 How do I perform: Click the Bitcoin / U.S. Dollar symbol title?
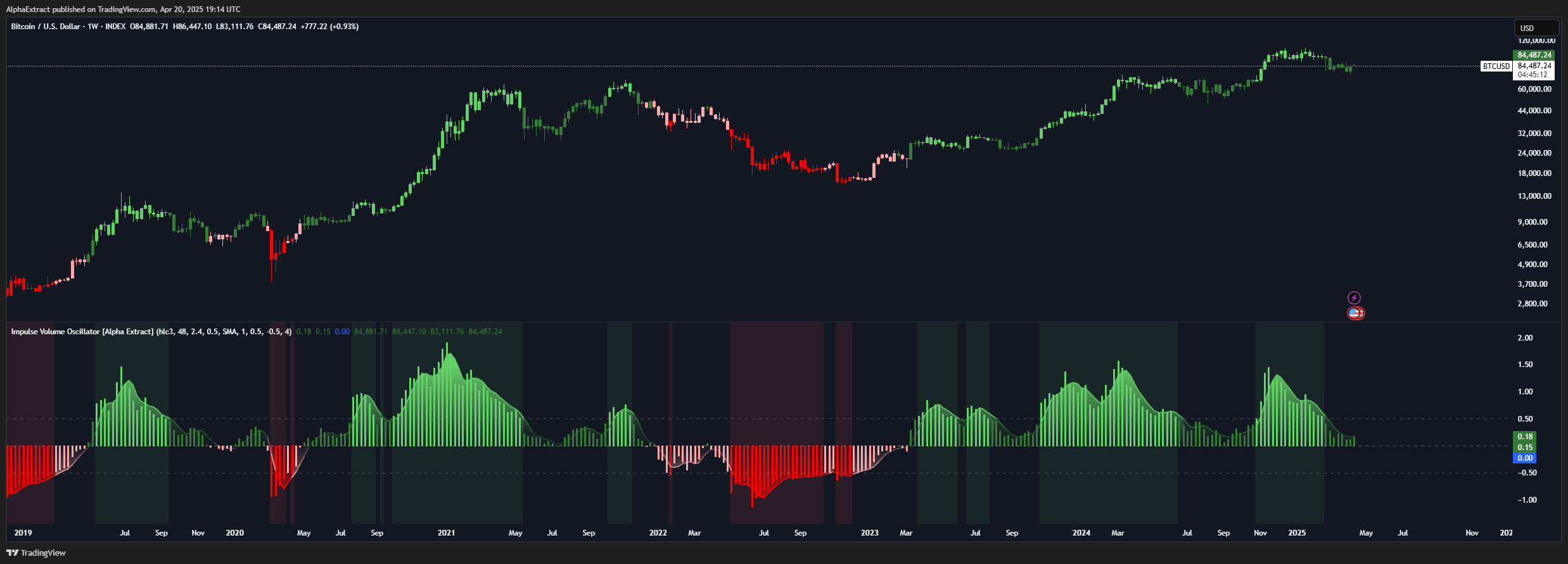point(46,27)
